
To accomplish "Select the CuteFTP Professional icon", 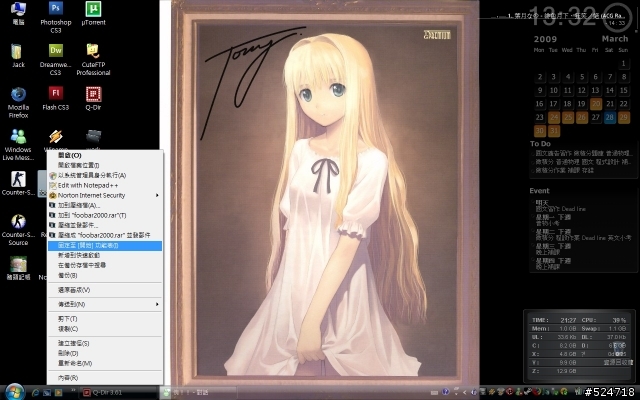I will click(93, 60).
